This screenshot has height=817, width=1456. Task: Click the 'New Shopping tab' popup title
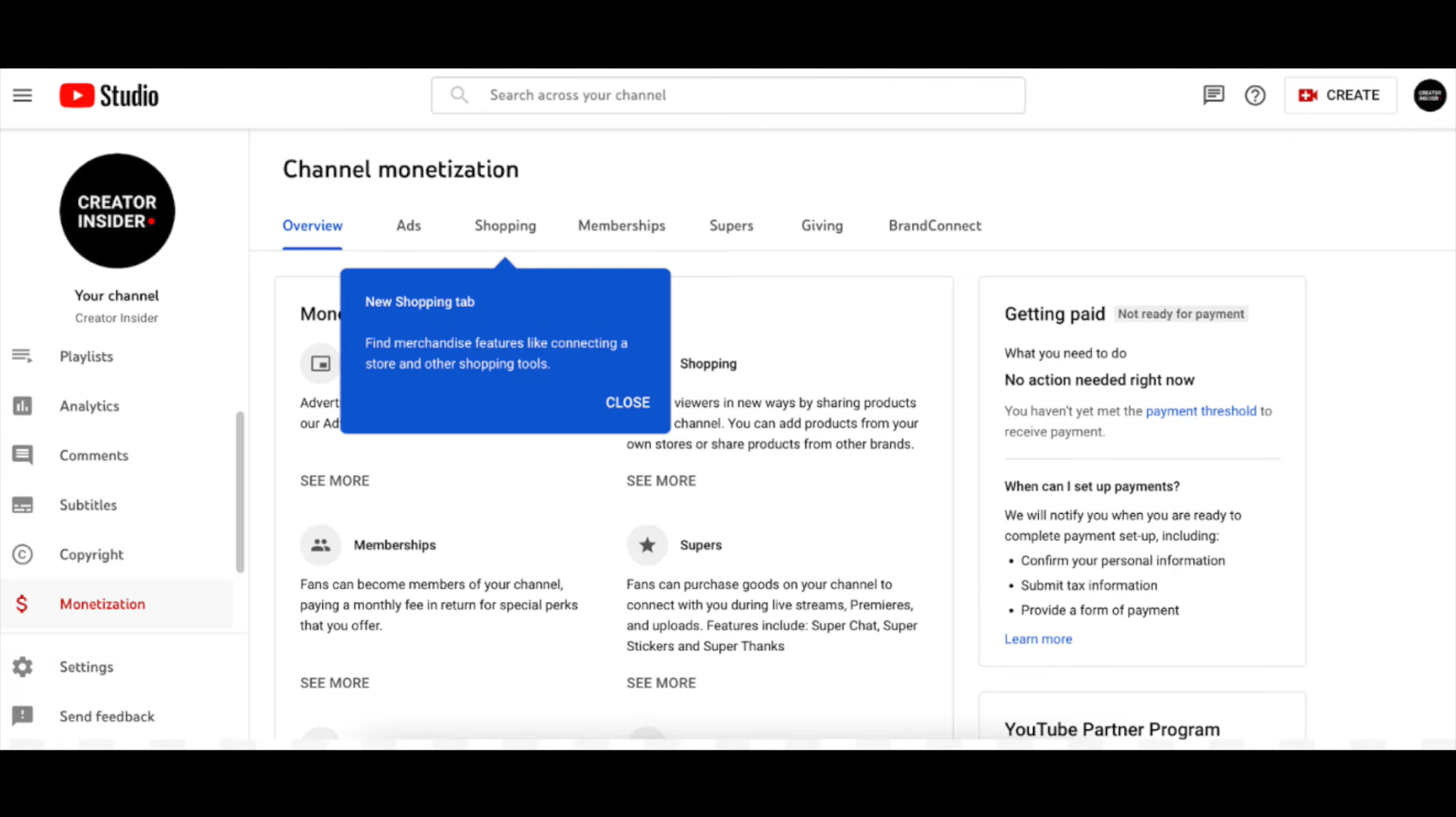419,302
